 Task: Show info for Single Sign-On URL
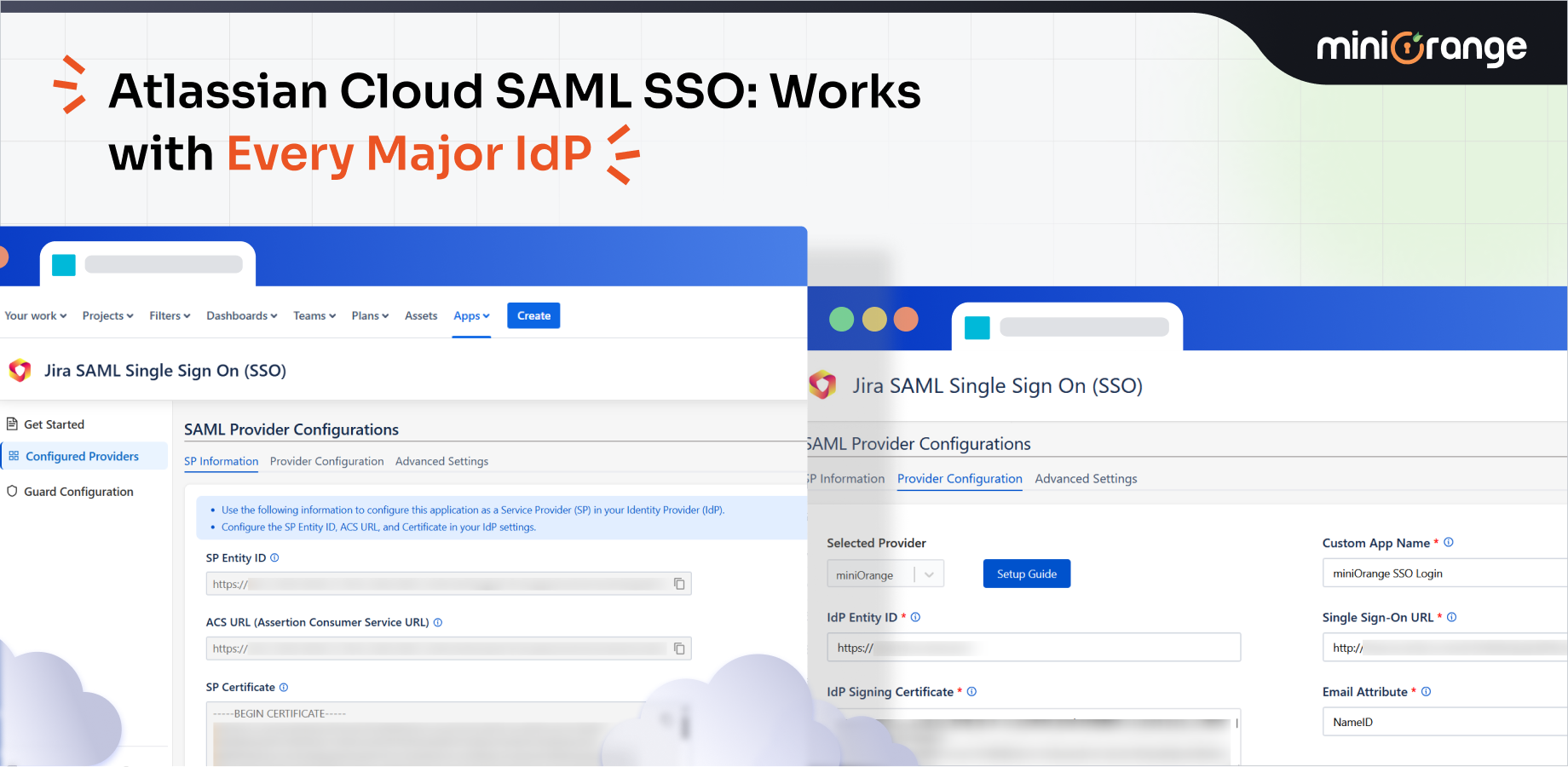click(1452, 617)
